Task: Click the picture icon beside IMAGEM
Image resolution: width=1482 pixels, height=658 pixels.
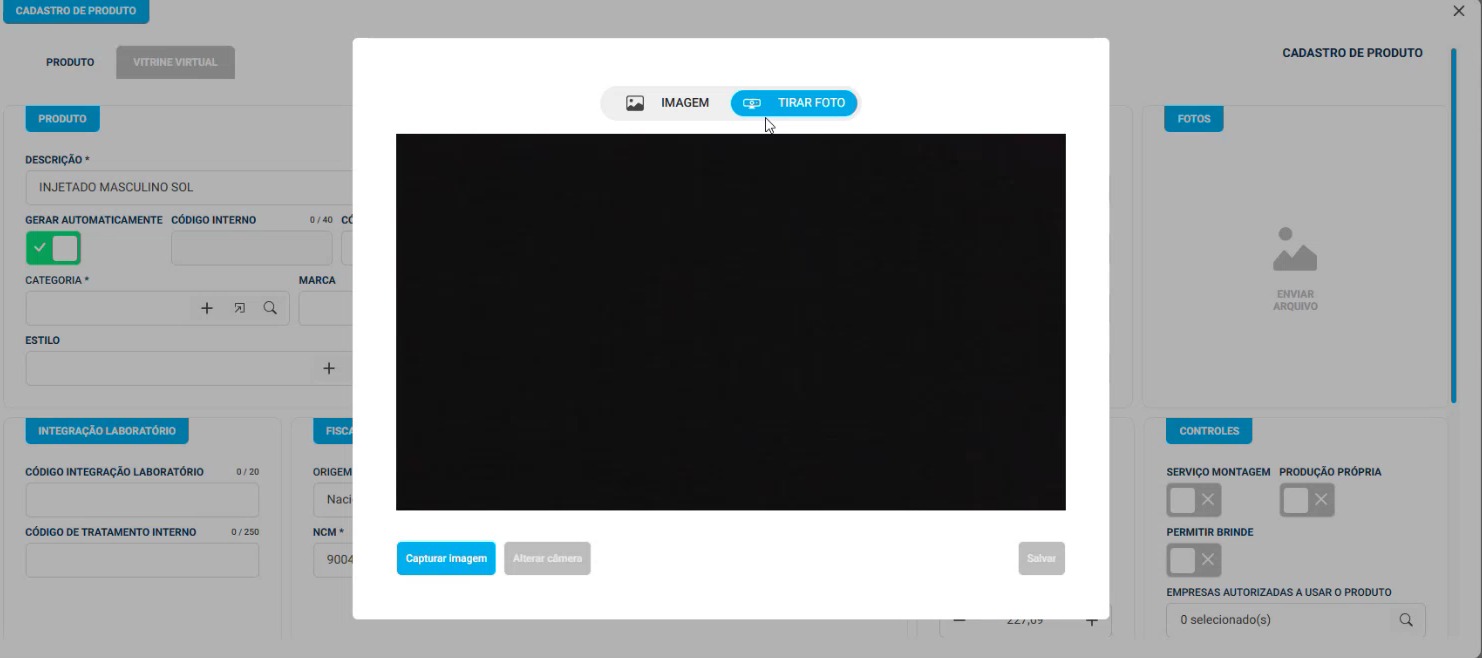Action: (635, 103)
